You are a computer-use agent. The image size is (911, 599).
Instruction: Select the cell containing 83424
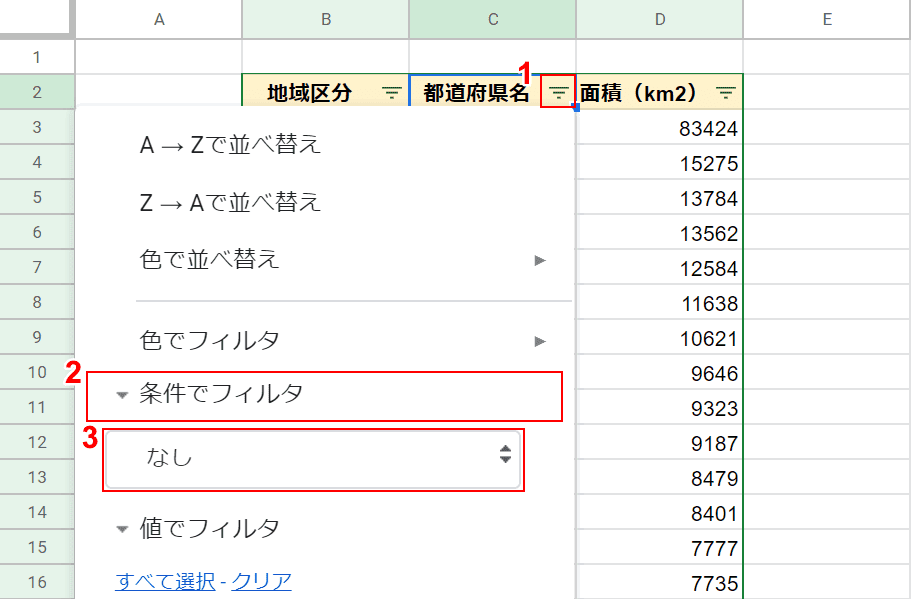(x=659, y=127)
